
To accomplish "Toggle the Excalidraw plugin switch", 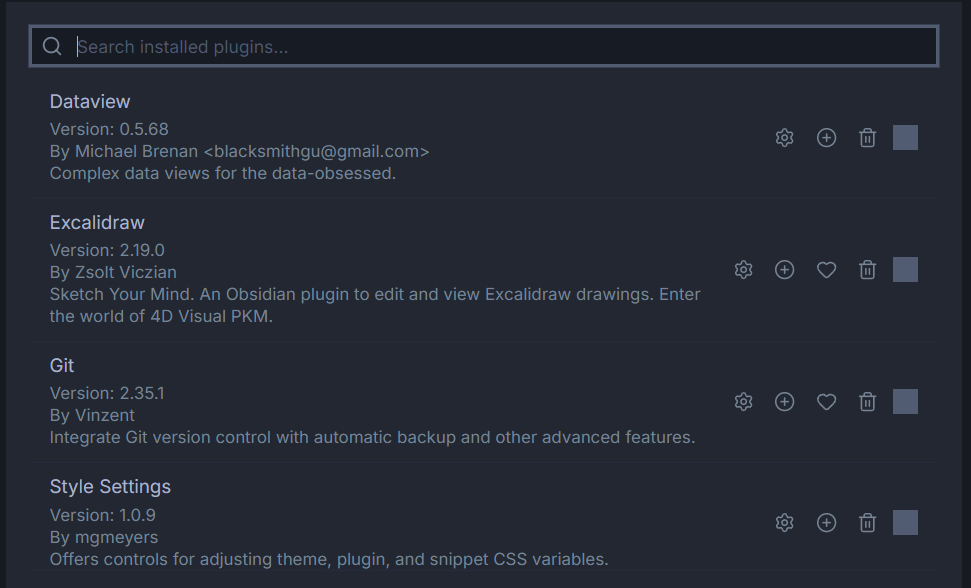I will coord(905,270).
